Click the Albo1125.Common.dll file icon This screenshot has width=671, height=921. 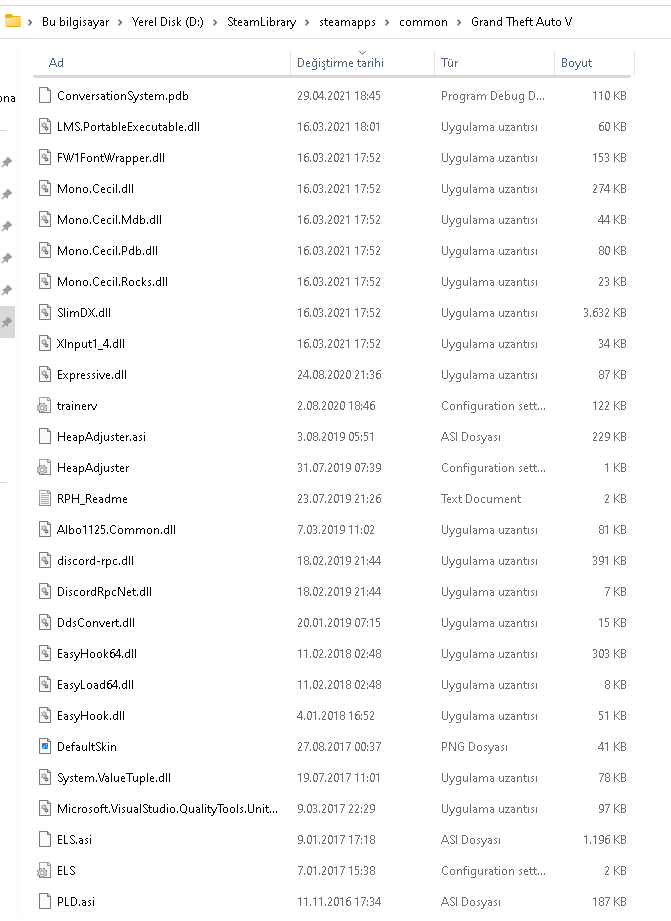click(x=45, y=529)
